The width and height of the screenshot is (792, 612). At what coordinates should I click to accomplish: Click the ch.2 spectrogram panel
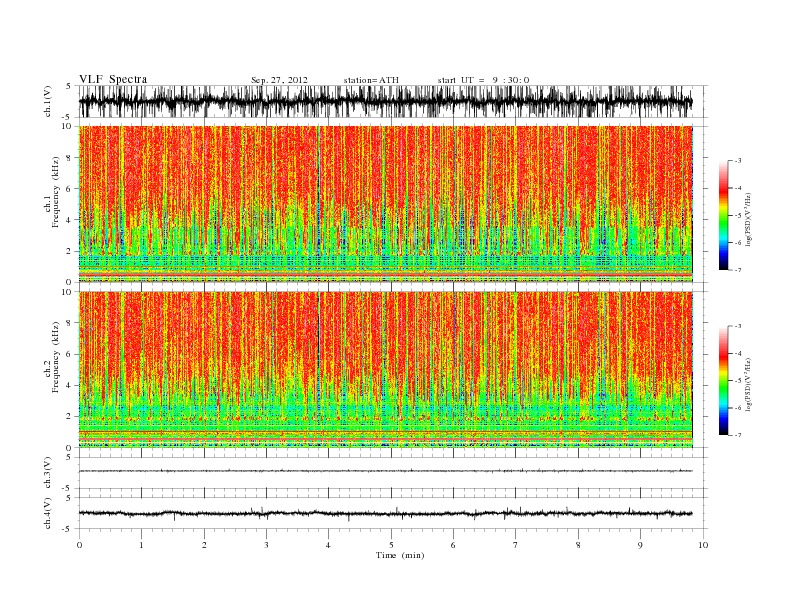(x=386, y=370)
